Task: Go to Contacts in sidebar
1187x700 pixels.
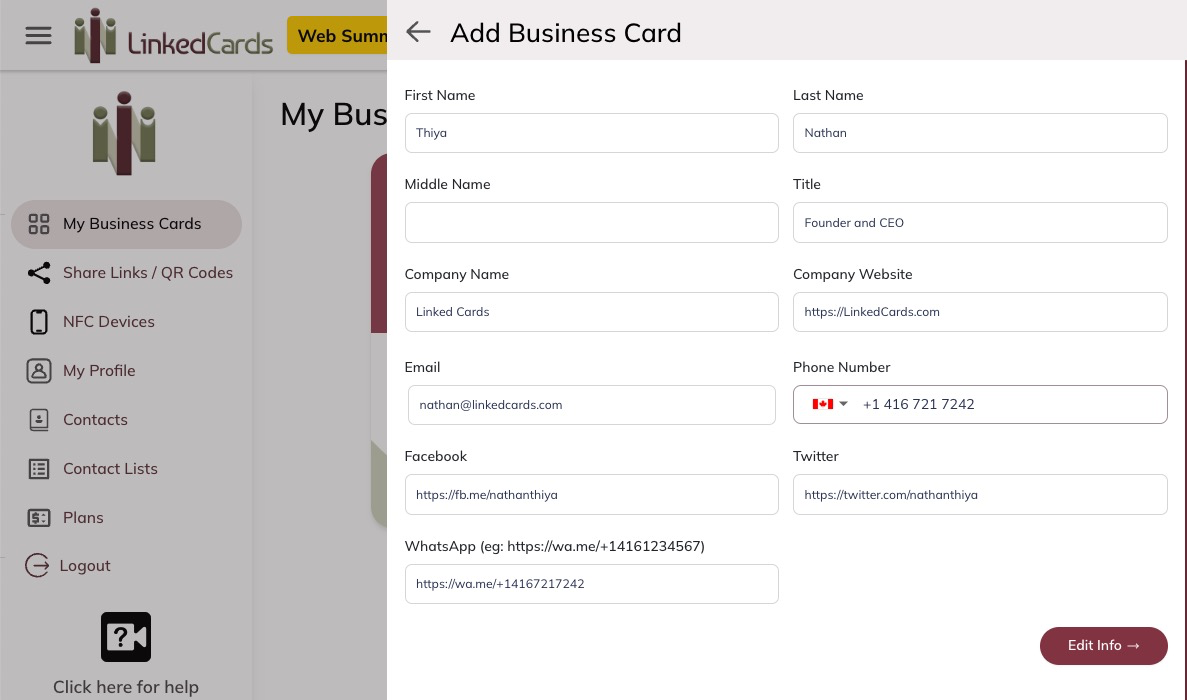Action: pyautogui.click(x=95, y=420)
